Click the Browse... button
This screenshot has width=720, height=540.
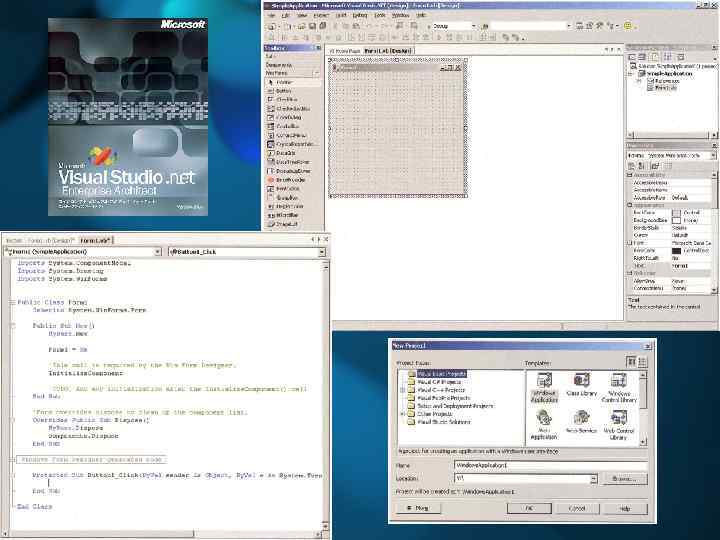pyautogui.click(x=625, y=478)
